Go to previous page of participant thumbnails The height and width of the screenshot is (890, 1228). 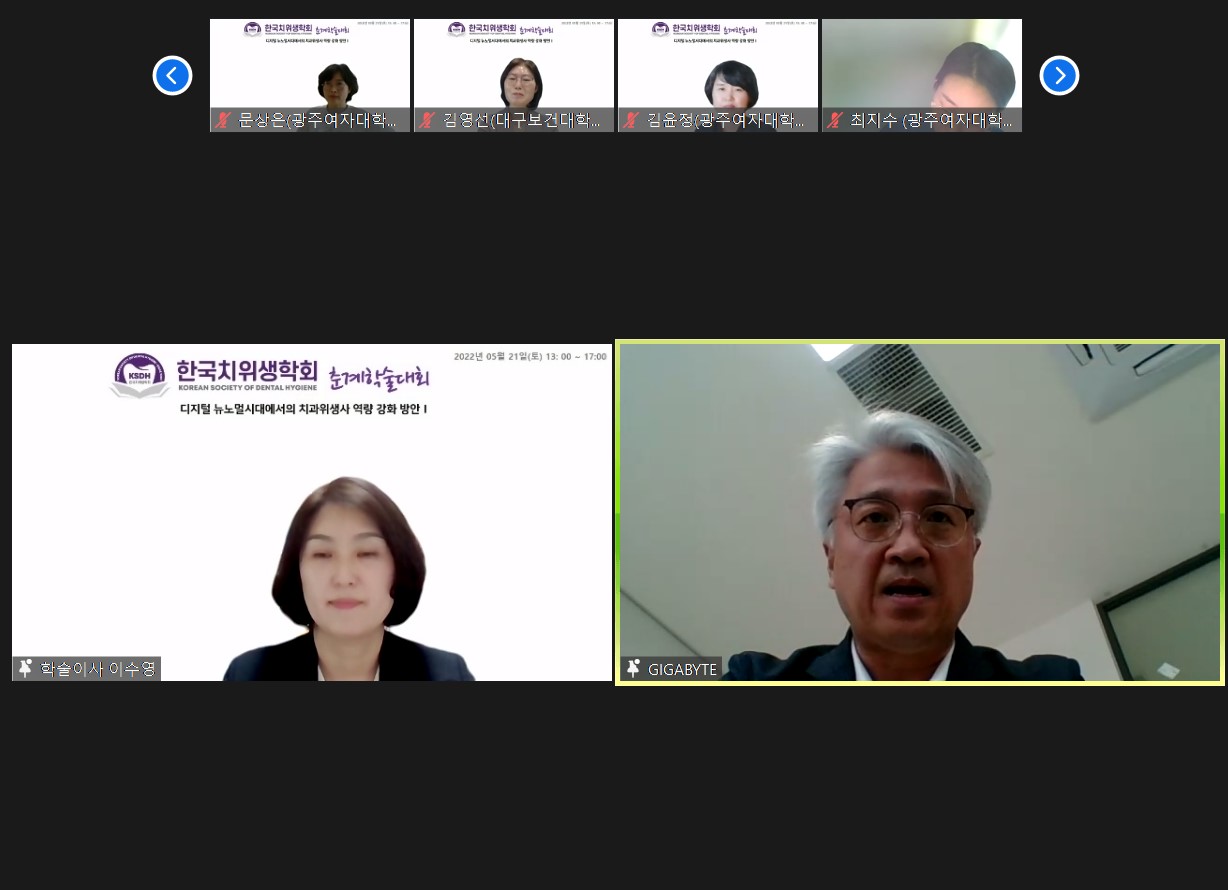[x=172, y=76]
